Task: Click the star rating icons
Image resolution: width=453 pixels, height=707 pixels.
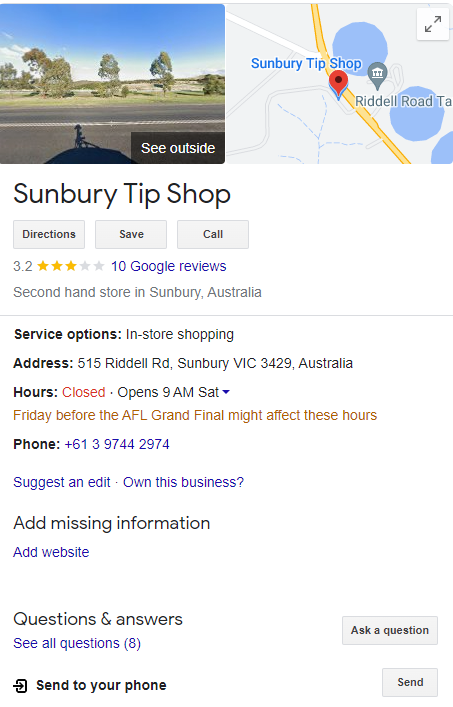Action: [x=71, y=266]
